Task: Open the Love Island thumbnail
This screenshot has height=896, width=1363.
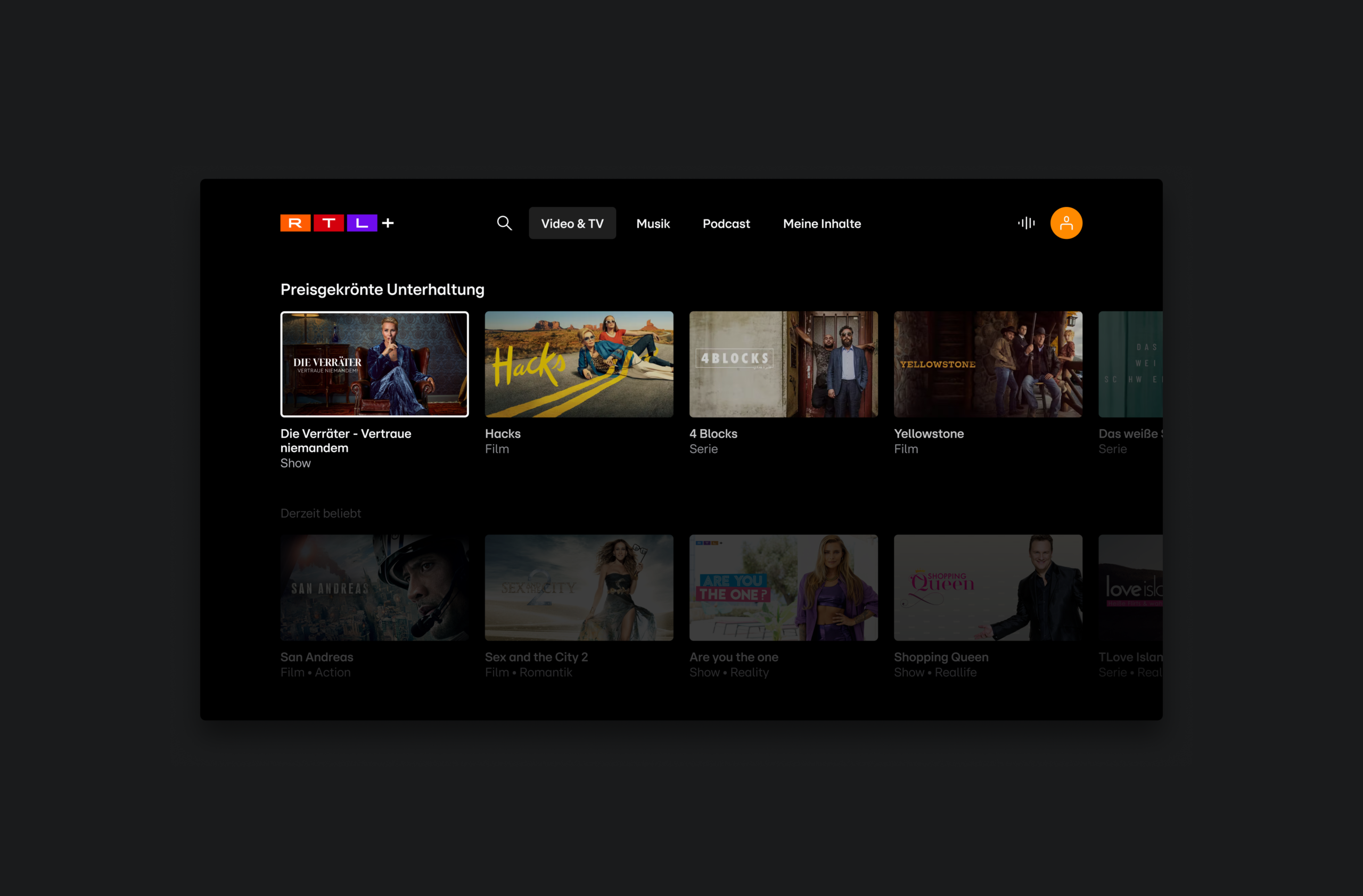Action: pos(1130,587)
